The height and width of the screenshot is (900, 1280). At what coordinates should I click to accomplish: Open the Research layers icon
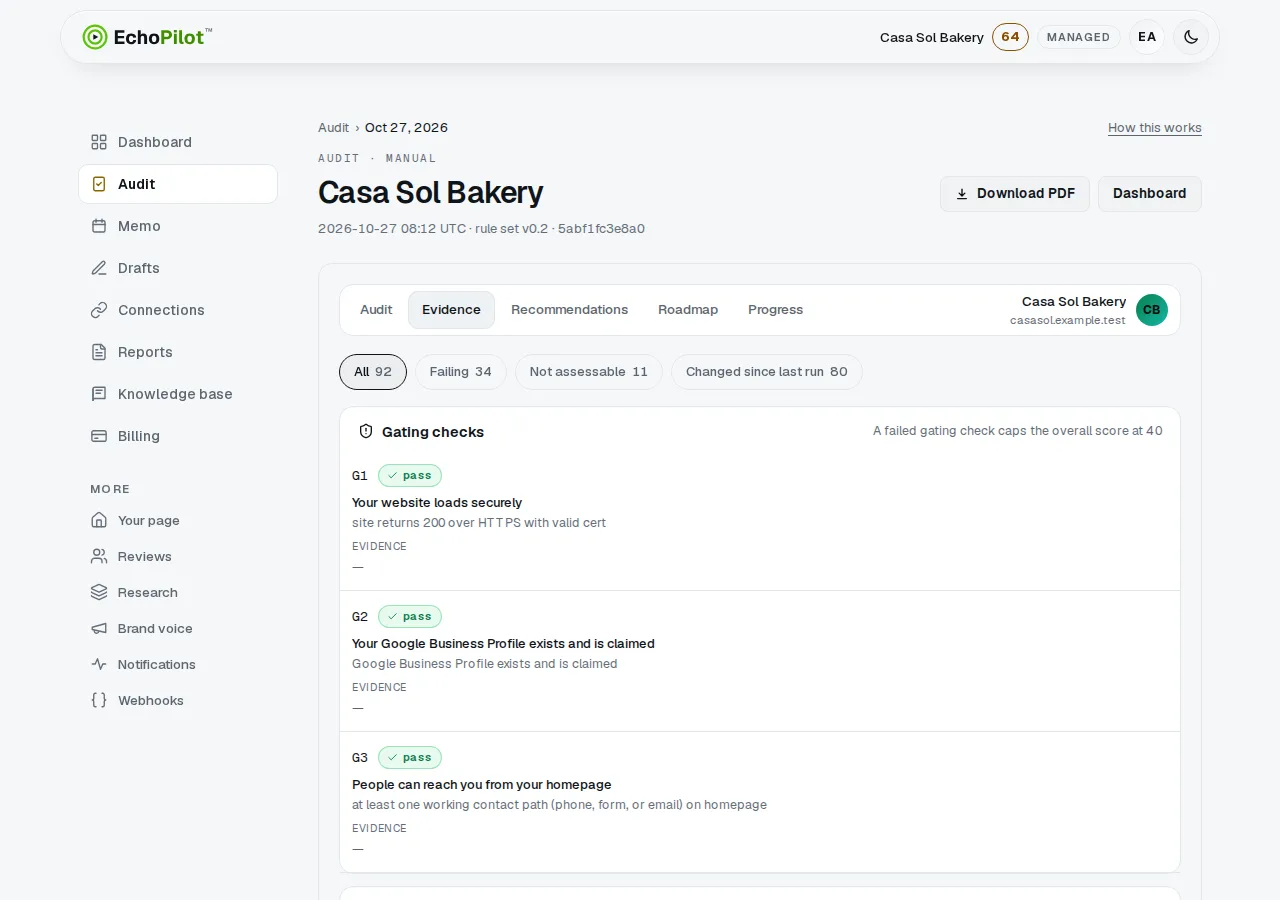pyautogui.click(x=99, y=592)
